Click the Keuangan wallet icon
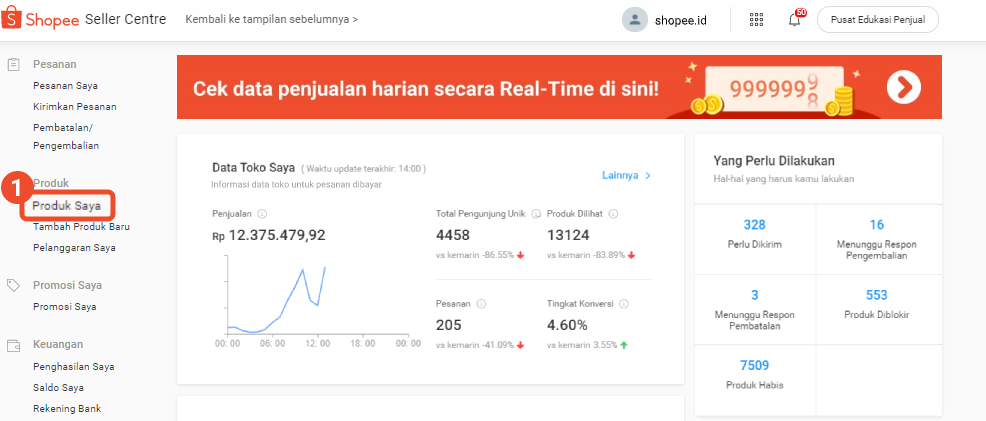Image resolution: width=986 pixels, height=421 pixels. point(13,345)
